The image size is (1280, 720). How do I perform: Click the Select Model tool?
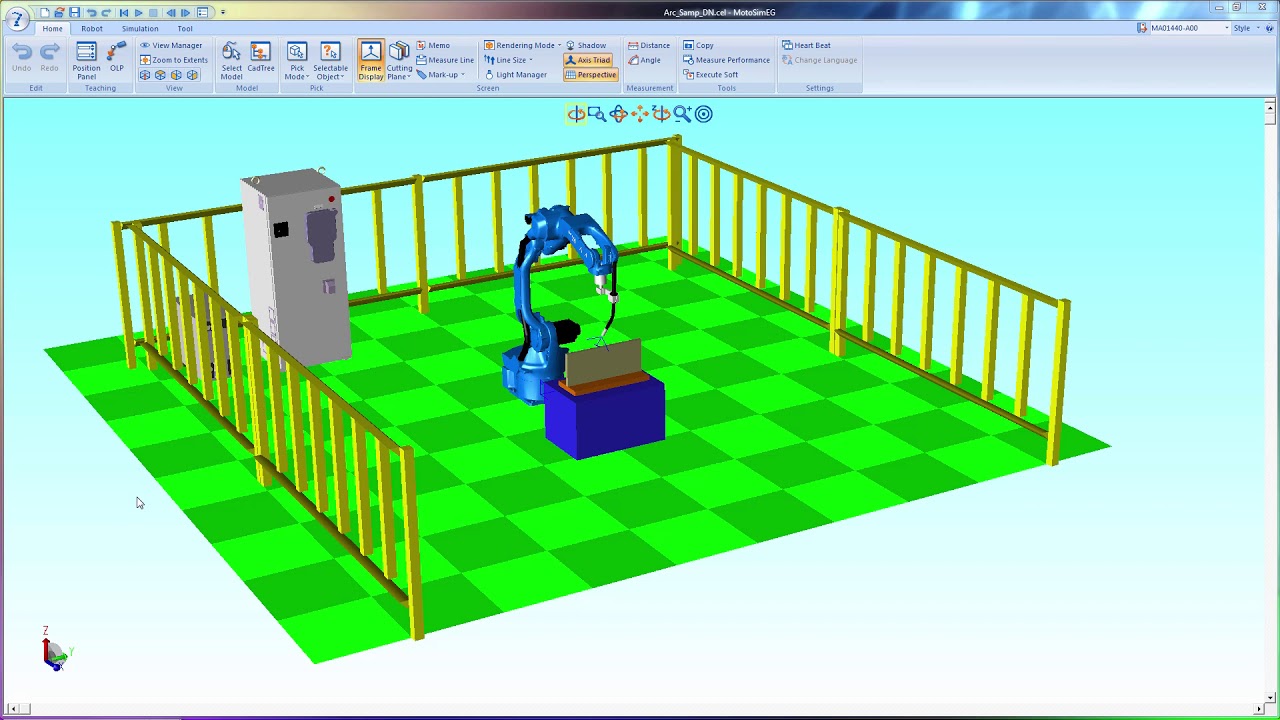coord(231,61)
